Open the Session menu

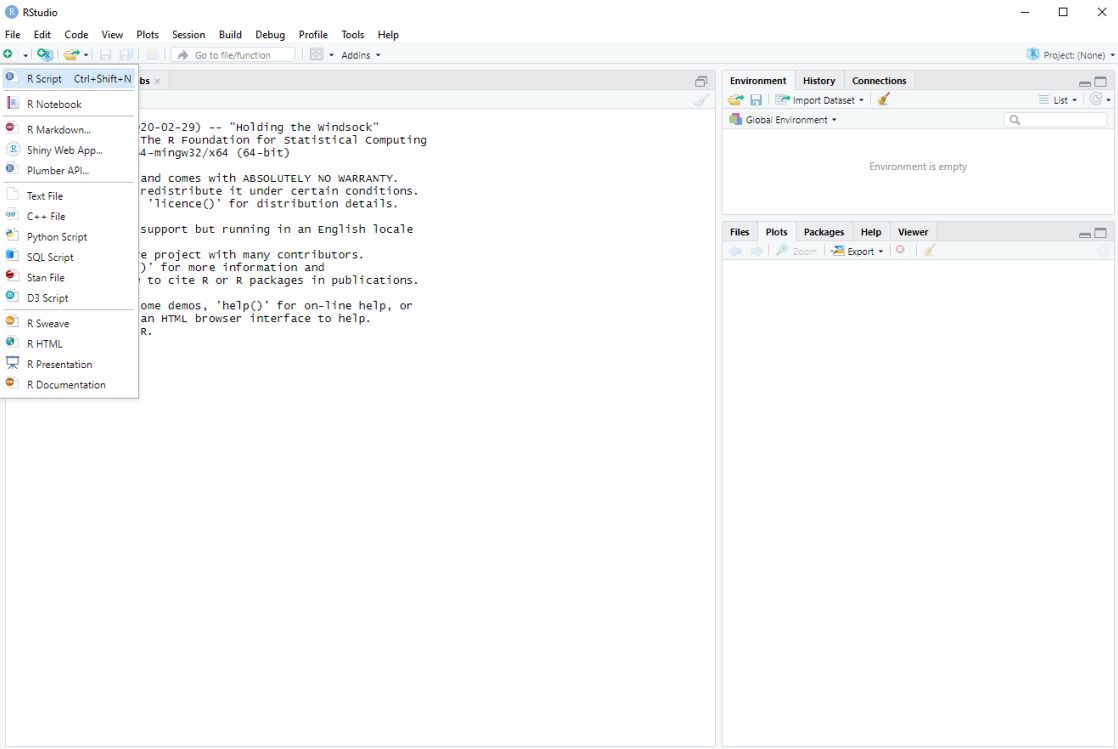pos(188,34)
